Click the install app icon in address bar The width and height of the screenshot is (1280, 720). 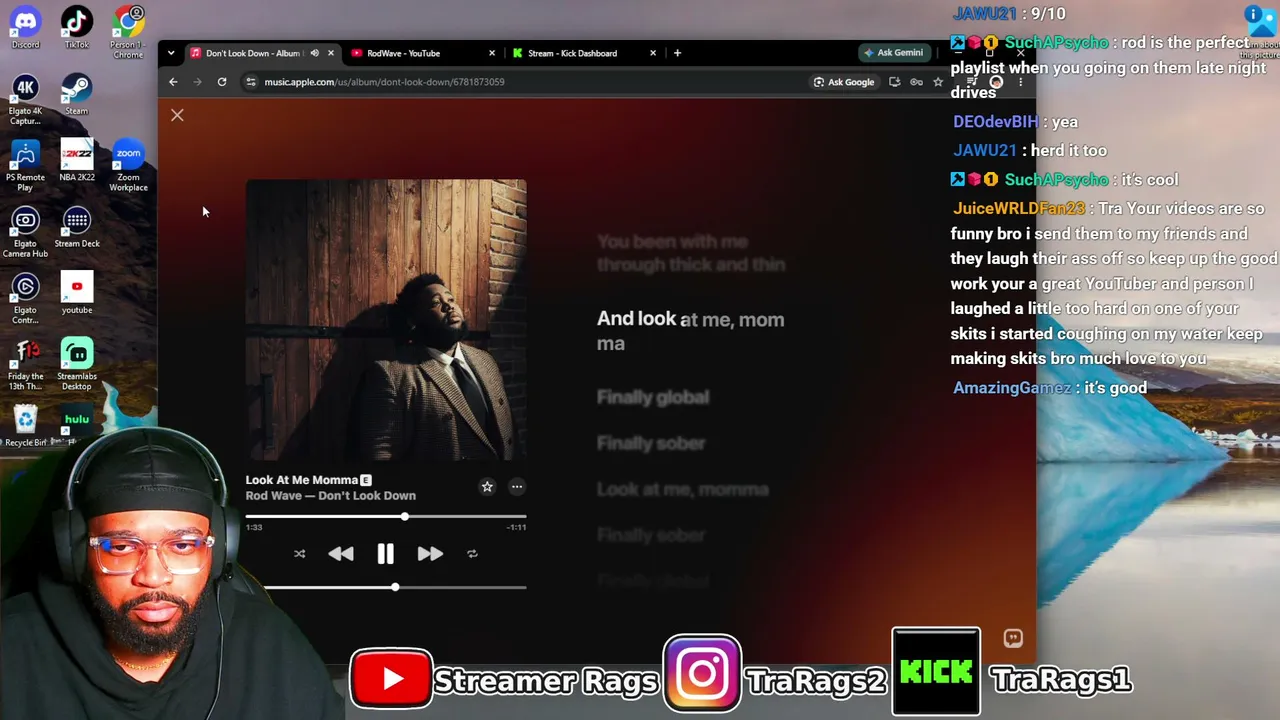894,82
